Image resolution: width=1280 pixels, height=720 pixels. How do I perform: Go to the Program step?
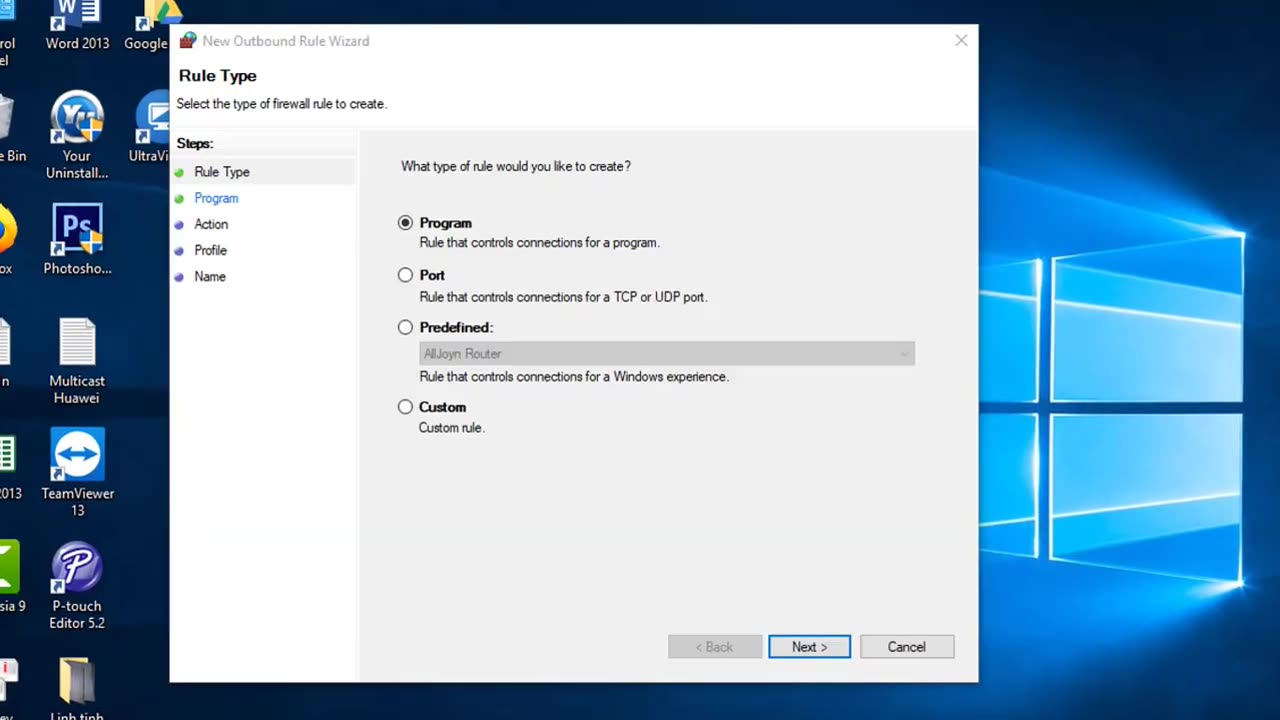coord(216,198)
